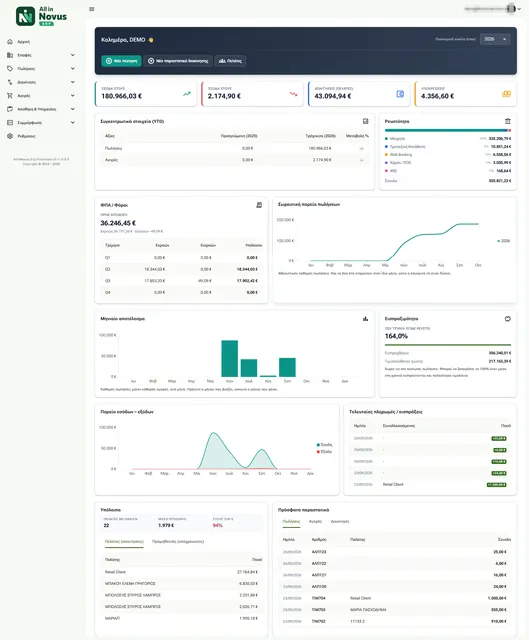Click the Αγορές shopping cart icon
Image resolution: width=529 pixels, height=640 pixels.
pos(10,96)
